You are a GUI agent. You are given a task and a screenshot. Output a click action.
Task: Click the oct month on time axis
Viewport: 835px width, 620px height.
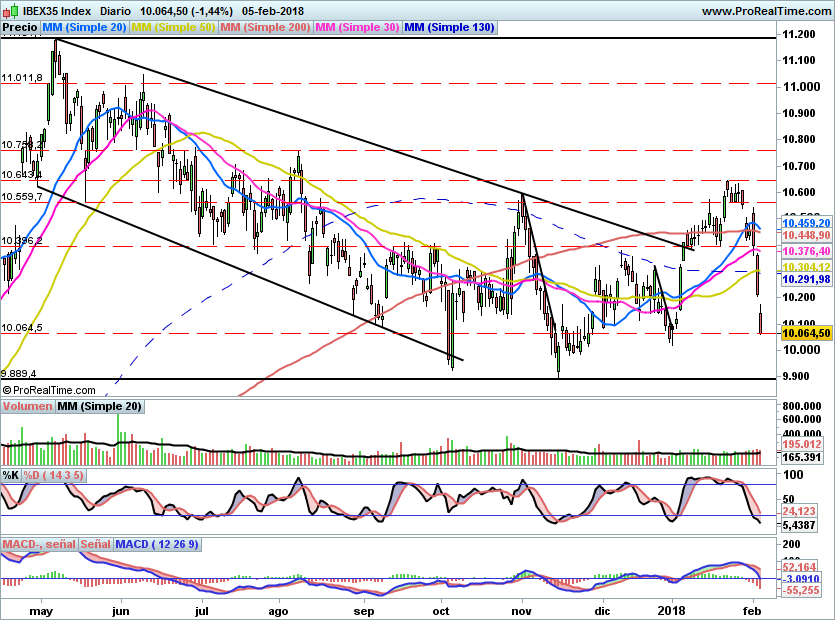coord(441,611)
